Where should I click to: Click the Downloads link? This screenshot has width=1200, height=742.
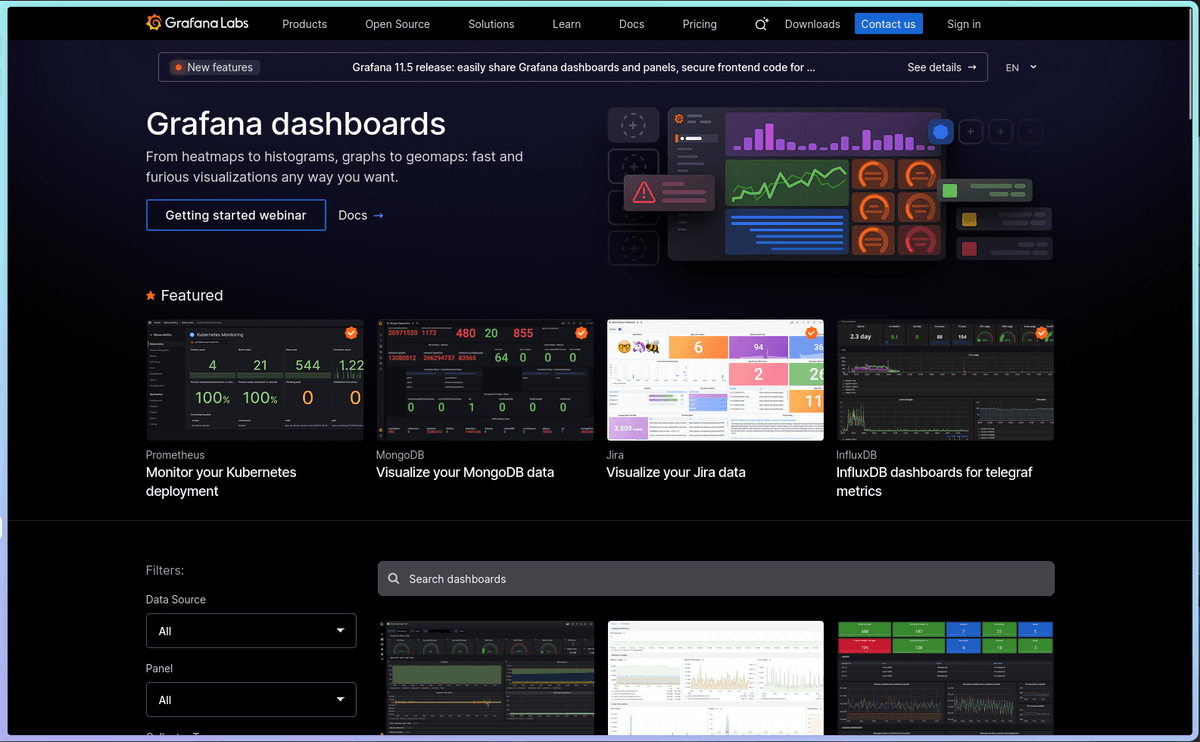pos(812,24)
